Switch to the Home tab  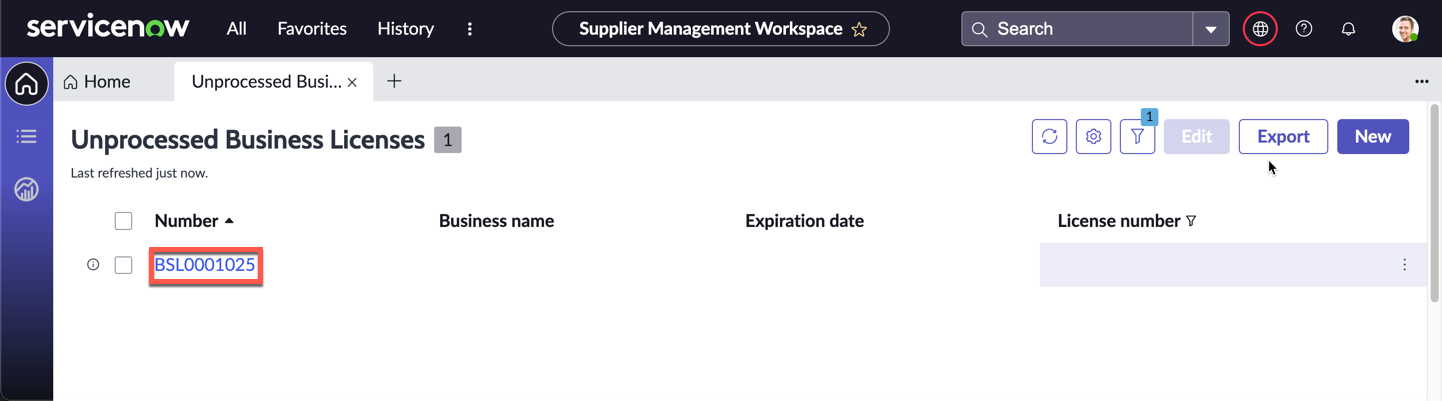click(x=98, y=82)
